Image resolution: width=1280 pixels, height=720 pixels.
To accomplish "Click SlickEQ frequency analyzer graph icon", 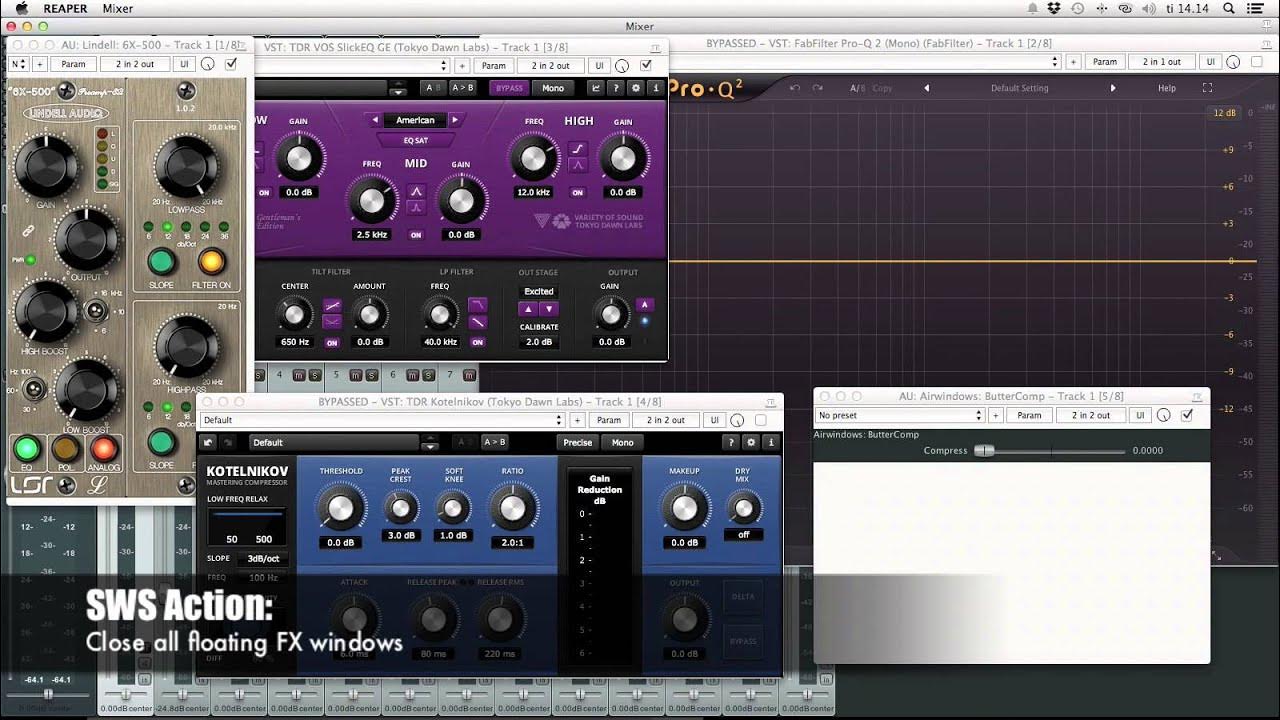I will pos(596,88).
